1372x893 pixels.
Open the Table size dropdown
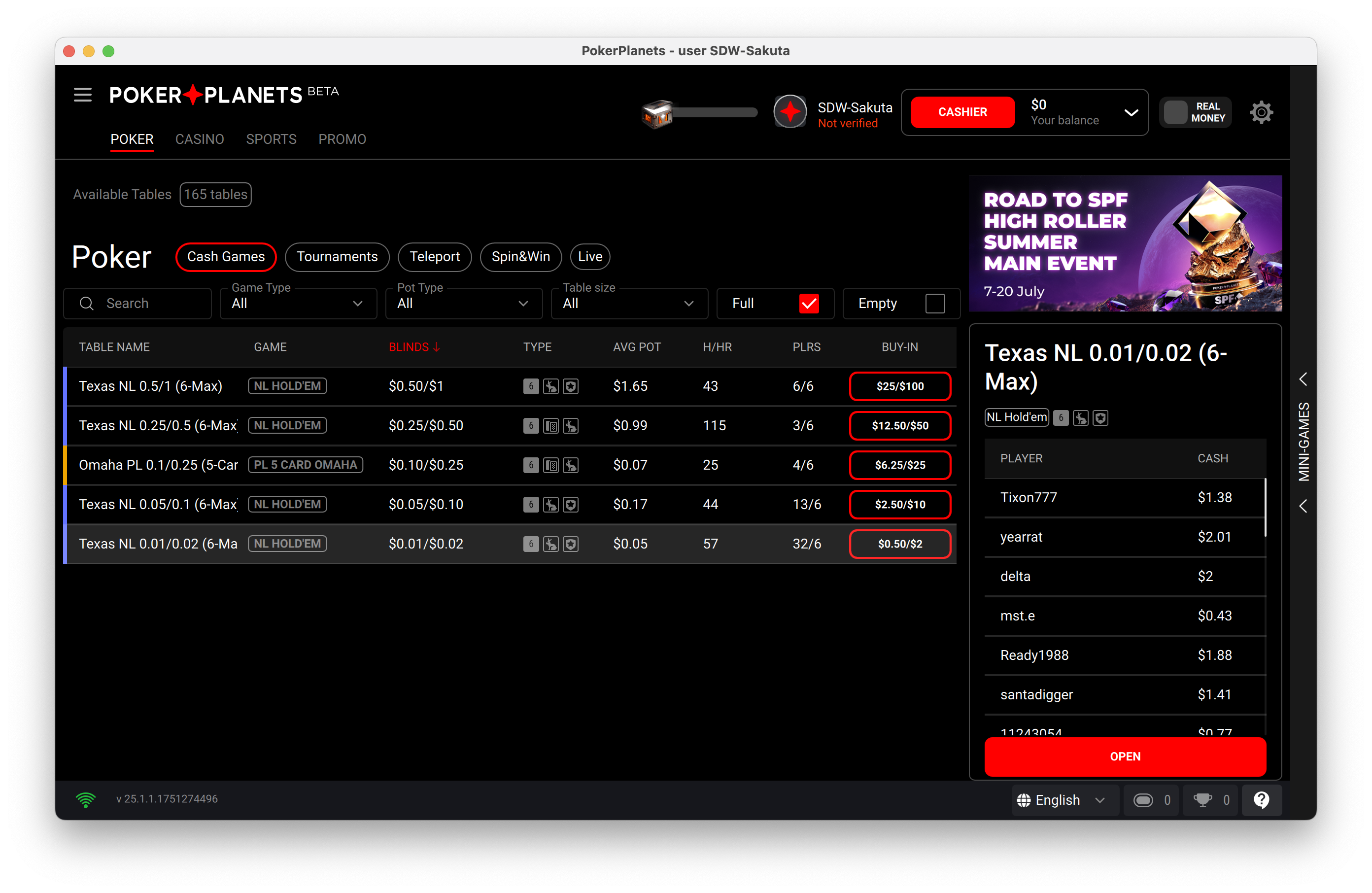tap(629, 303)
